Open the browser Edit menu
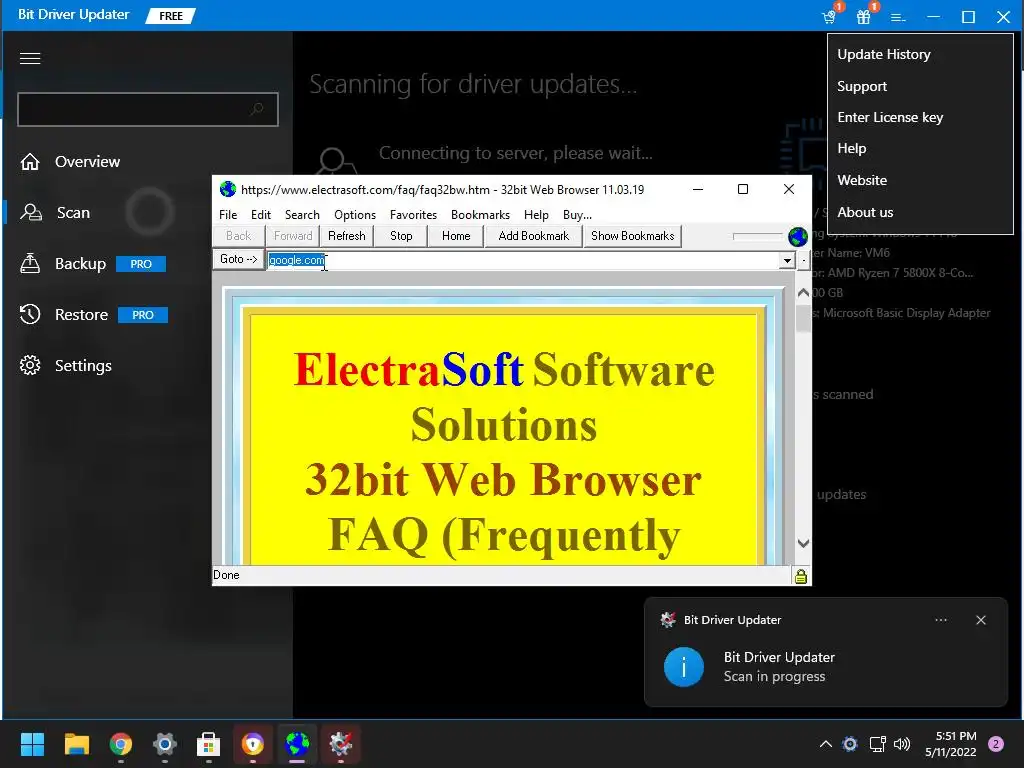Image resolution: width=1024 pixels, height=768 pixels. 261,215
